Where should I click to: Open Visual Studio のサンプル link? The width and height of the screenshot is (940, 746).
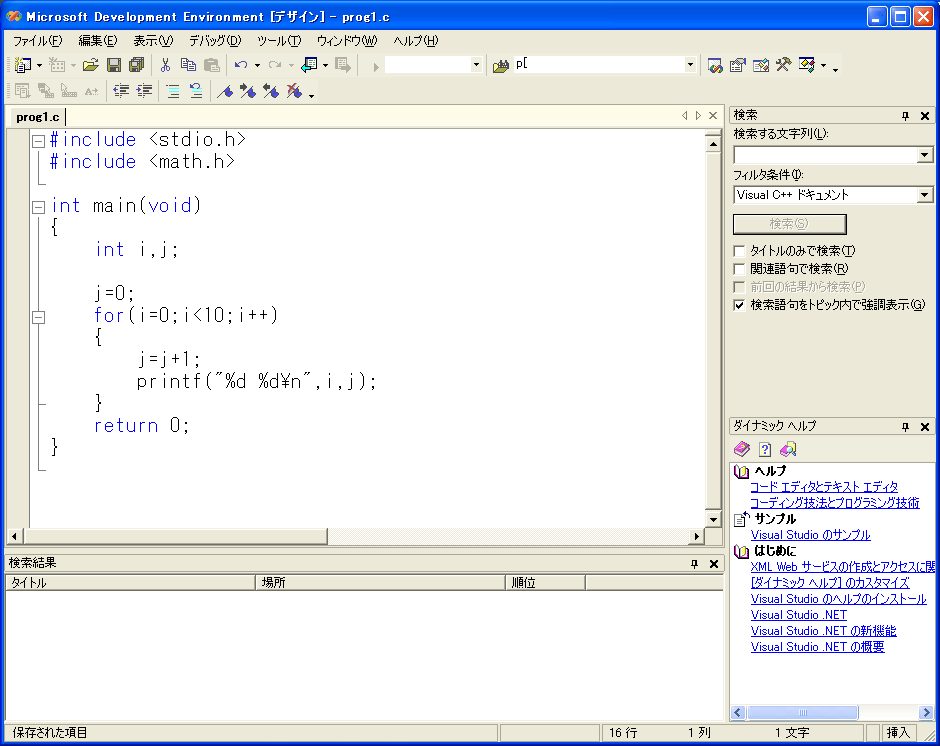tap(811, 535)
